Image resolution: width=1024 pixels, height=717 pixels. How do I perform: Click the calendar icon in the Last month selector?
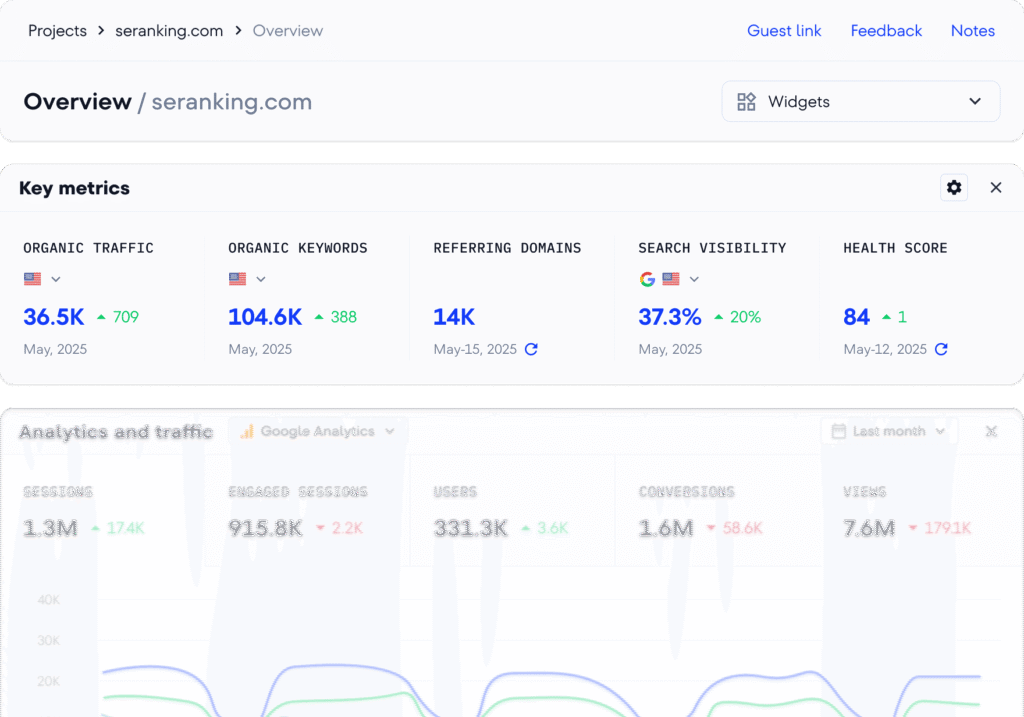coord(837,431)
